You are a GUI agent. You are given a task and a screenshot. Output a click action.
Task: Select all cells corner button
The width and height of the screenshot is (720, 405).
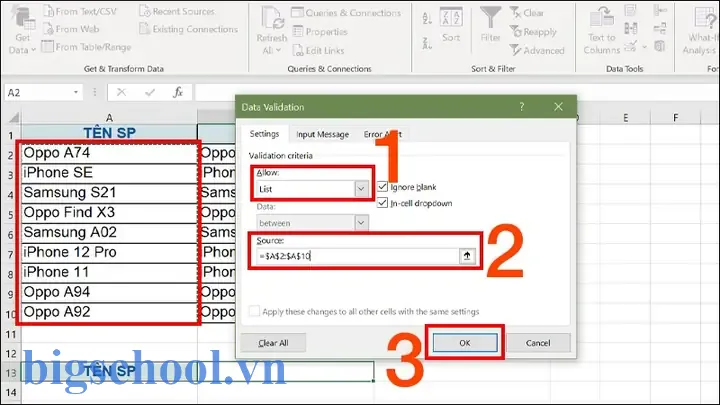(13, 118)
